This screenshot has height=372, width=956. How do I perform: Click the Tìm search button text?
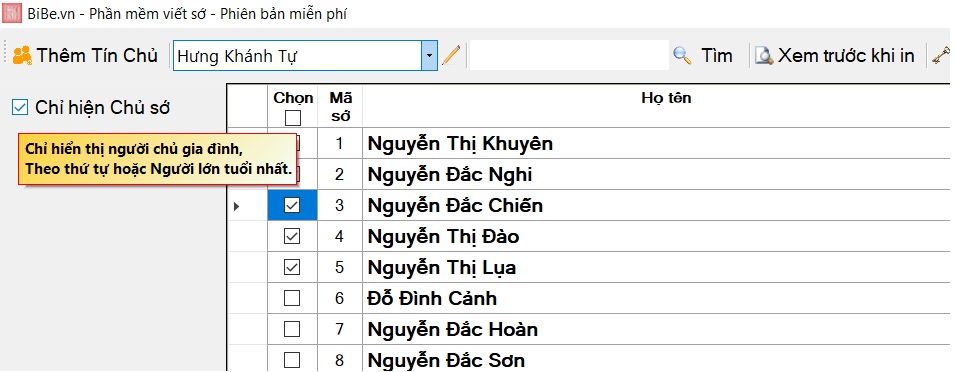(x=716, y=55)
